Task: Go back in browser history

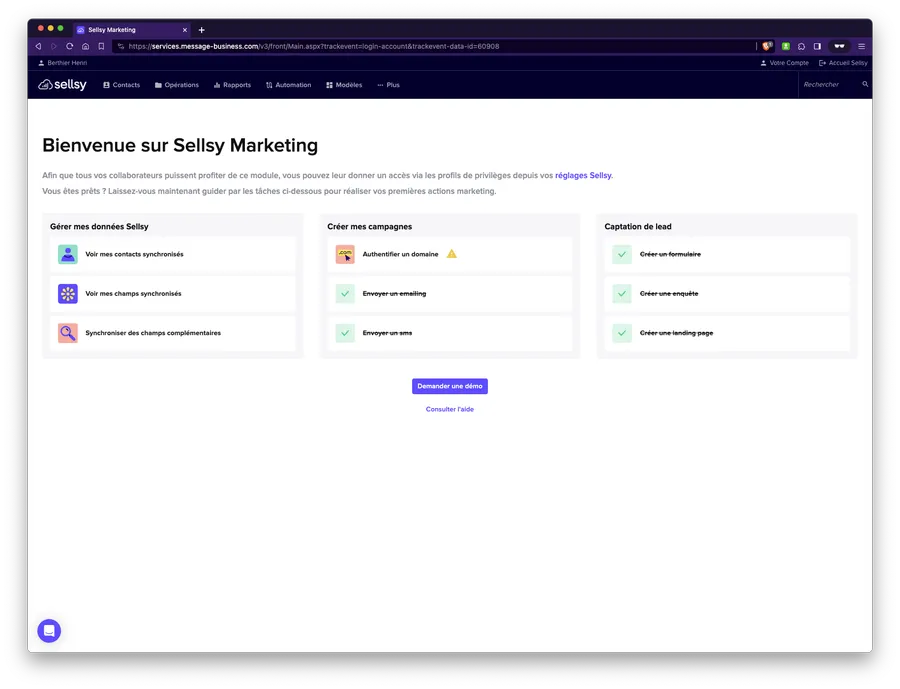Action: pos(38,46)
